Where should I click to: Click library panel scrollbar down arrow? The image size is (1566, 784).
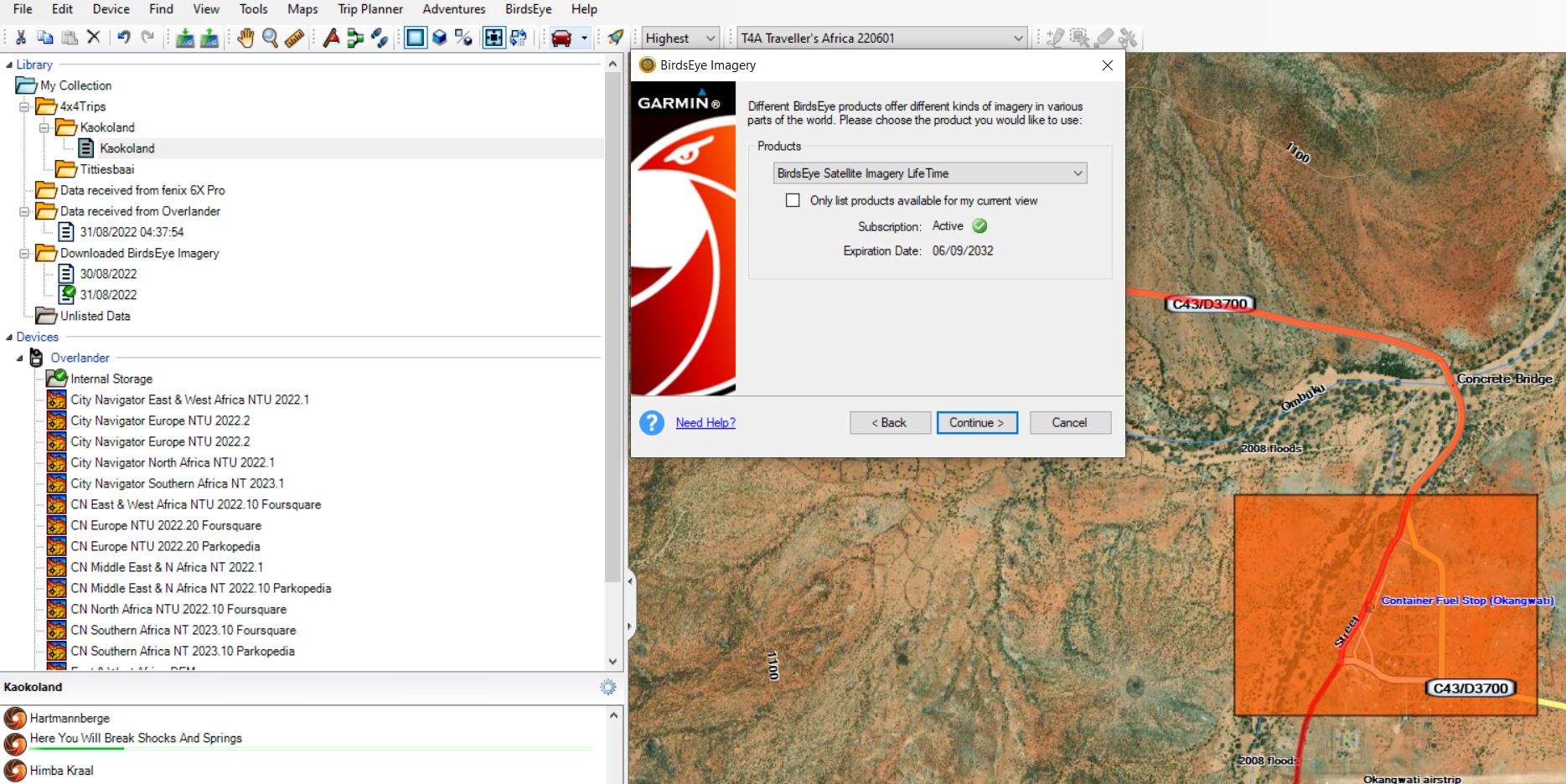[x=612, y=662]
